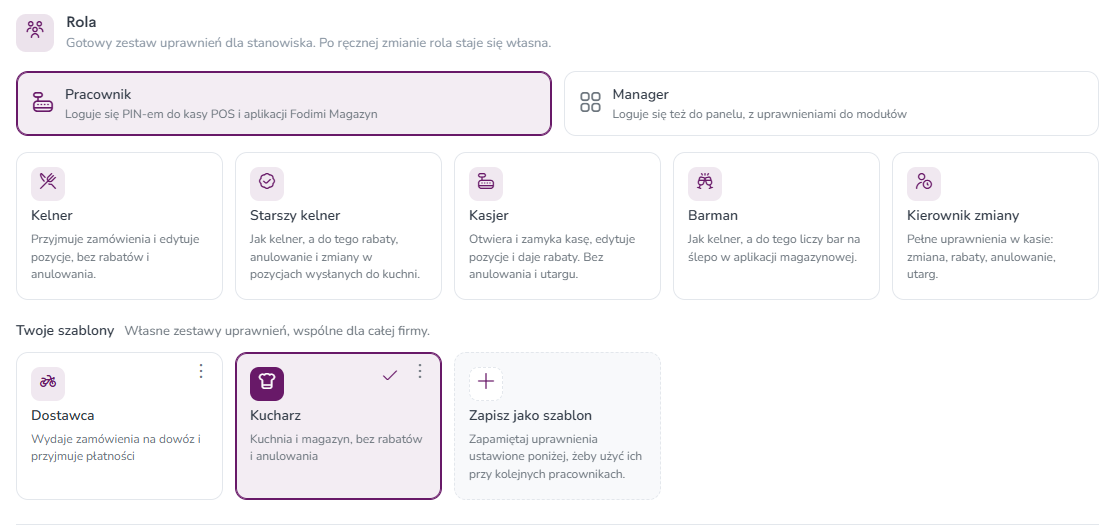This screenshot has height=525, width=1115.
Task: Choose the Kierownik zmiany role card
Action: click(996, 226)
